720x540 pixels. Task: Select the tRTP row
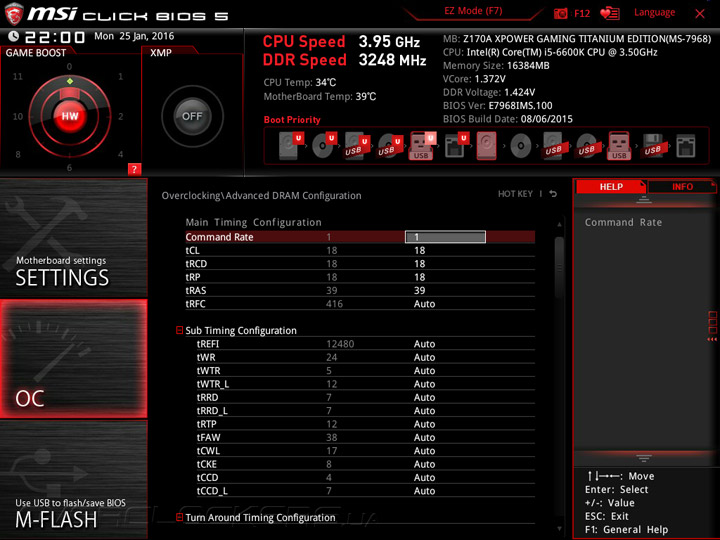tap(366, 424)
